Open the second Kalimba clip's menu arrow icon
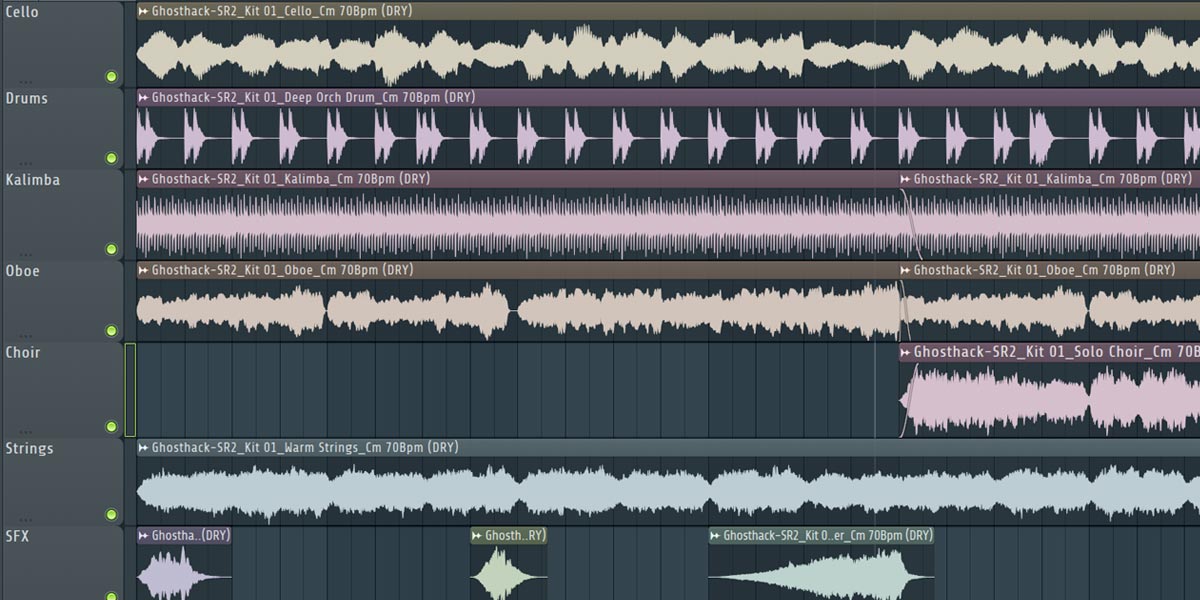The width and height of the screenshot is (1200, 600). [906, 179]
